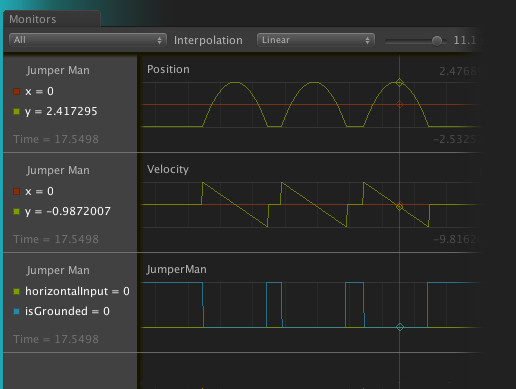Select the isGrounded = 0 entry
Viewport: 516px width, 389px height.
tap(67, 311)
